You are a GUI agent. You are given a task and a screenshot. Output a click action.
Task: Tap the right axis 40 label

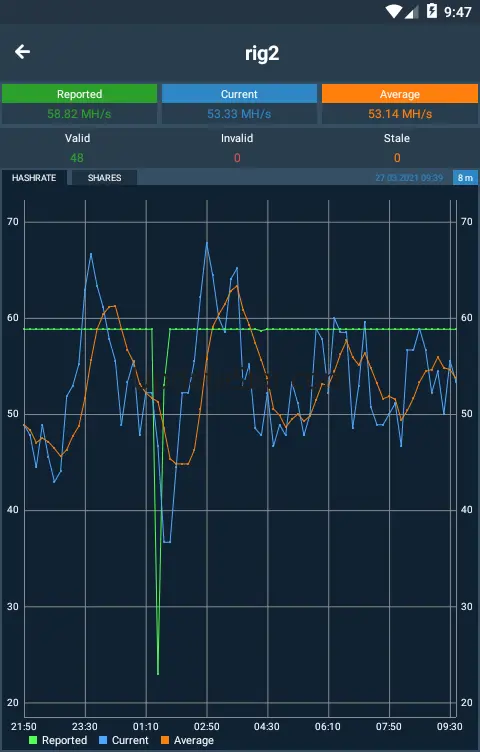[467, 510]
